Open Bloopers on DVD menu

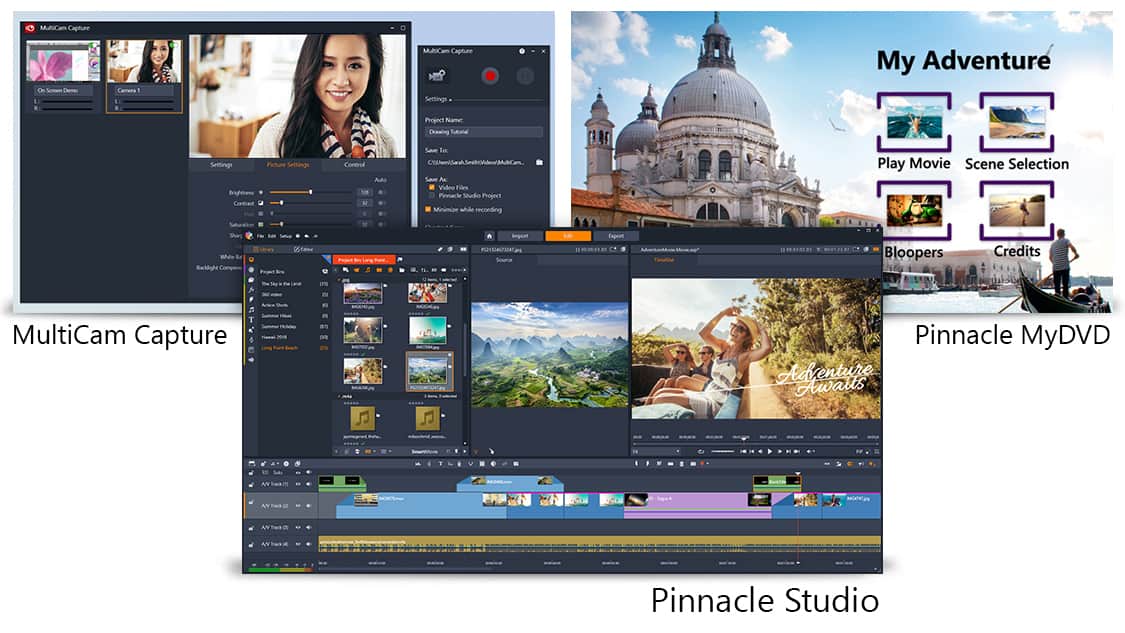point(914,220)
